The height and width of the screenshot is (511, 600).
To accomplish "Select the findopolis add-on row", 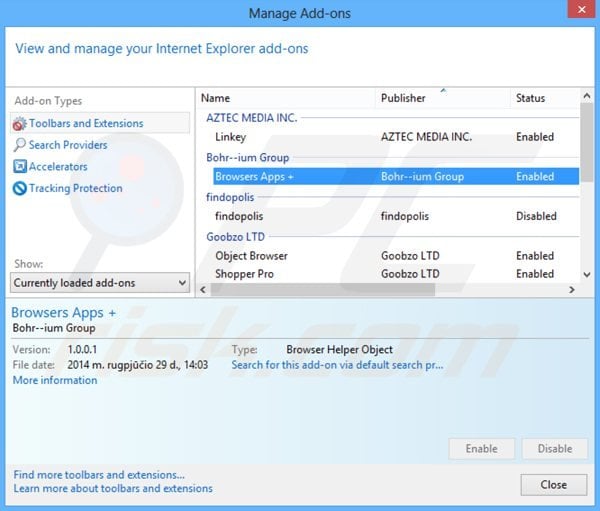I will [396, 216].
